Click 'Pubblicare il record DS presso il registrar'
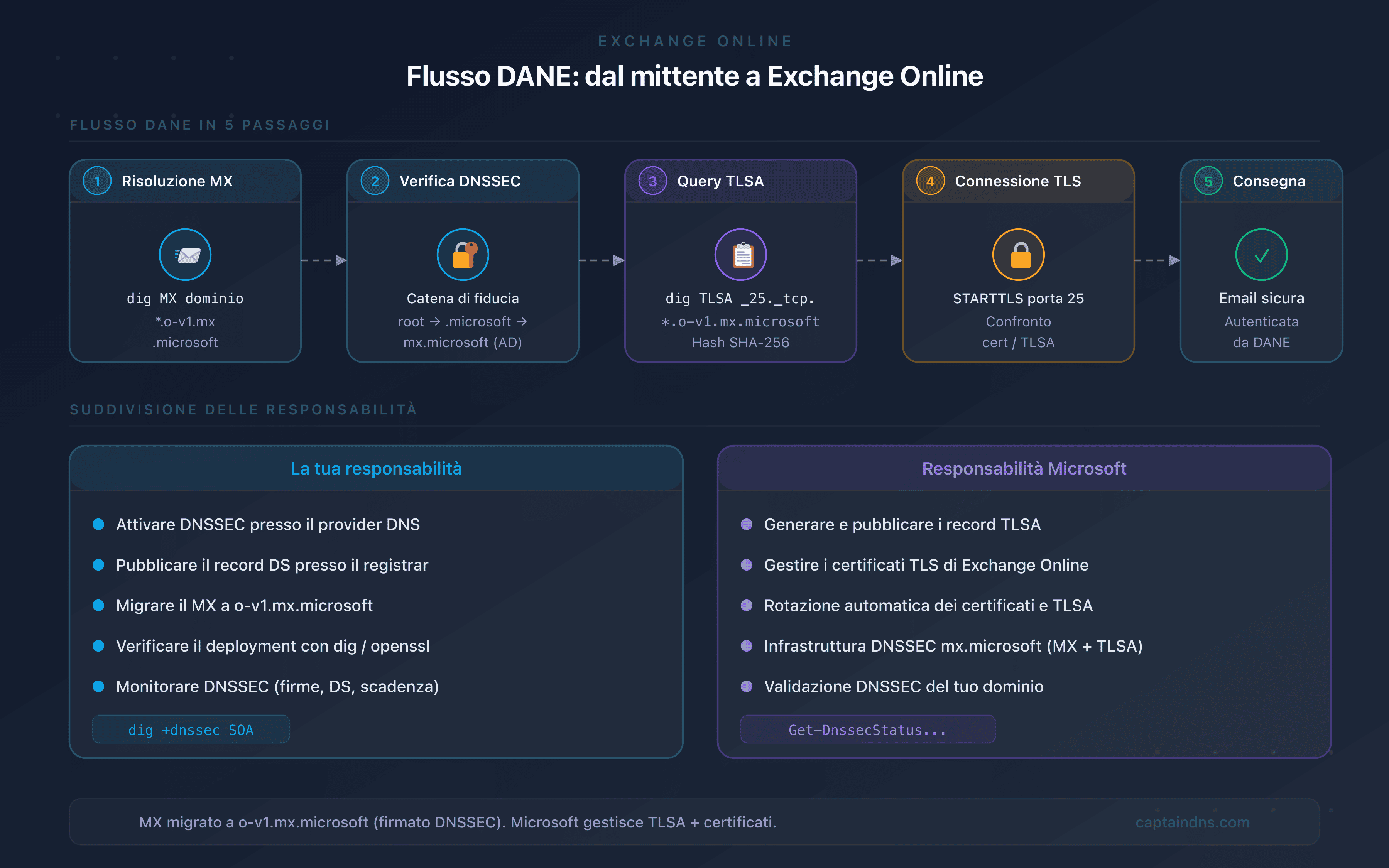 tap(272, 566)
